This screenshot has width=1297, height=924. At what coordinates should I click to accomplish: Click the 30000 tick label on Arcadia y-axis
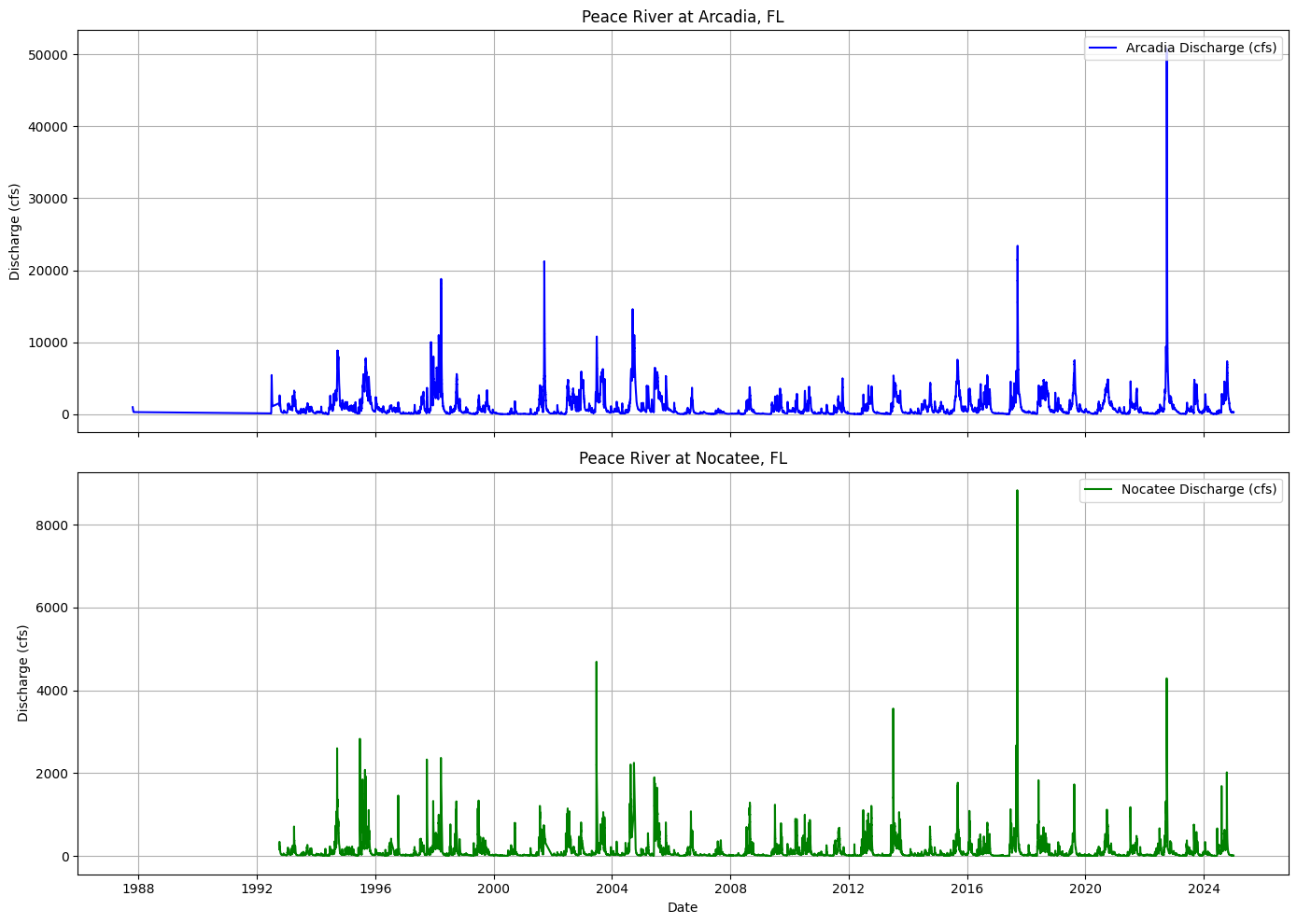coord(49,199)
